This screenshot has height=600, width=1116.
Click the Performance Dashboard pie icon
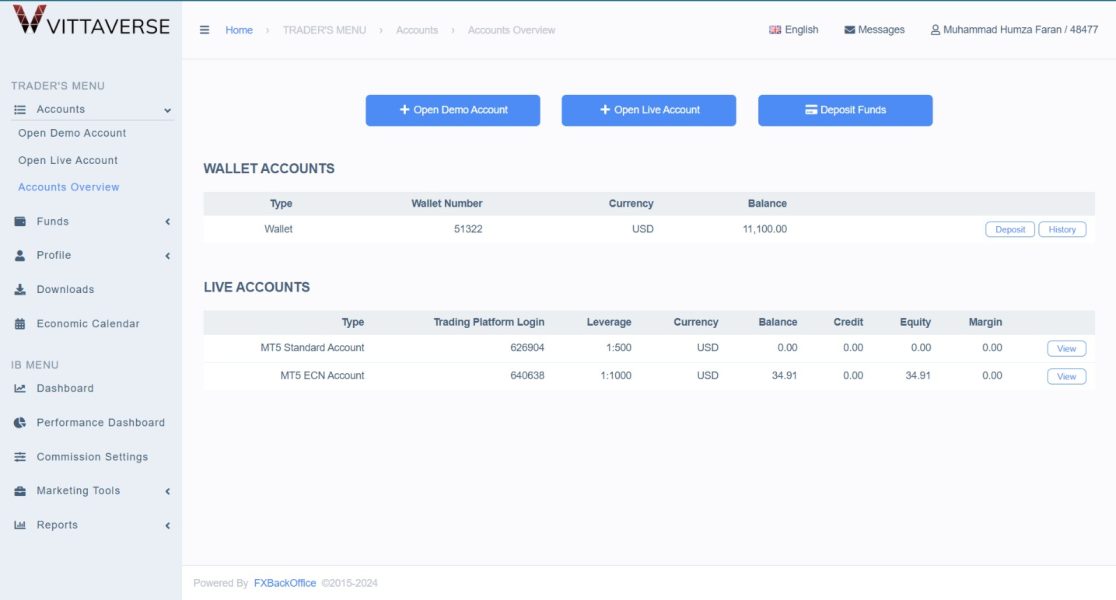pos(20,423)
